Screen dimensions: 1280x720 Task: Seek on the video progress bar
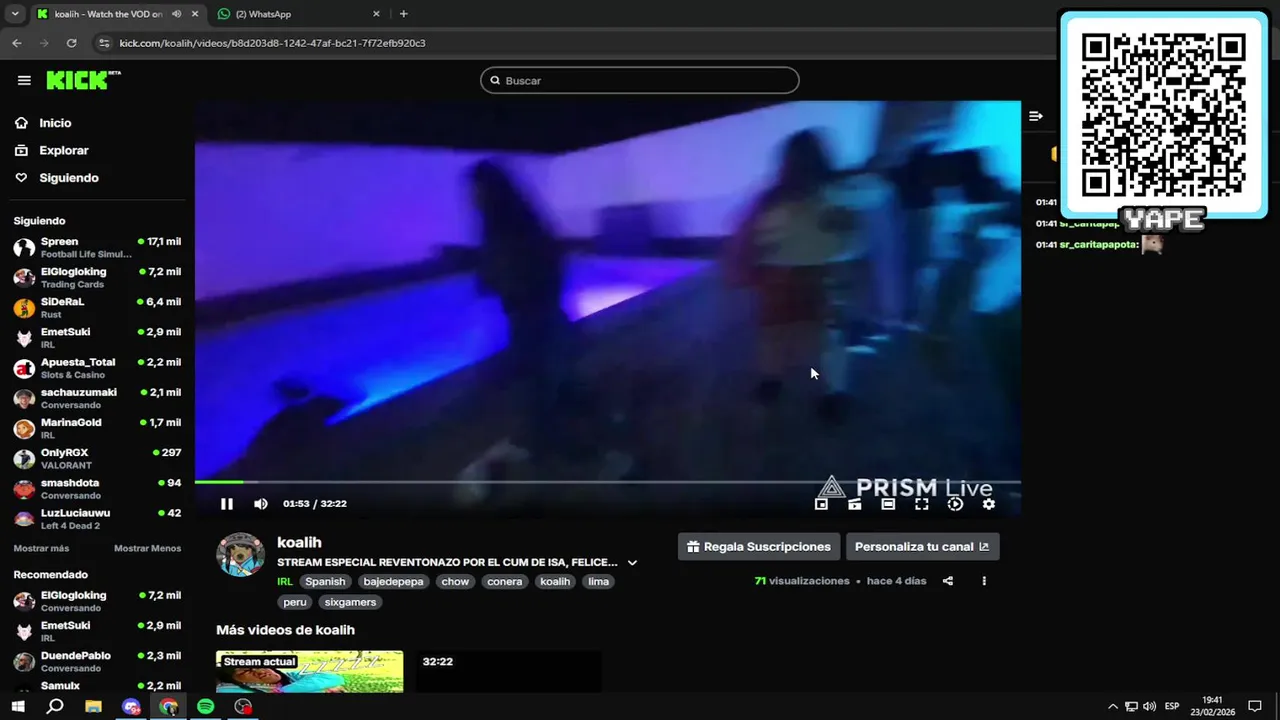click(x=608, y=482)
